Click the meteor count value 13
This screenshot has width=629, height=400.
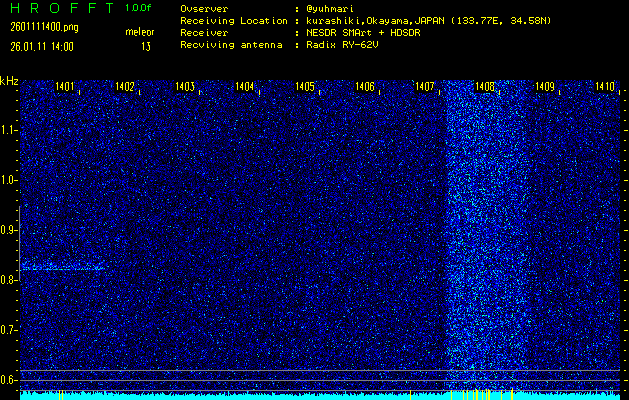(x=146, y=47)
